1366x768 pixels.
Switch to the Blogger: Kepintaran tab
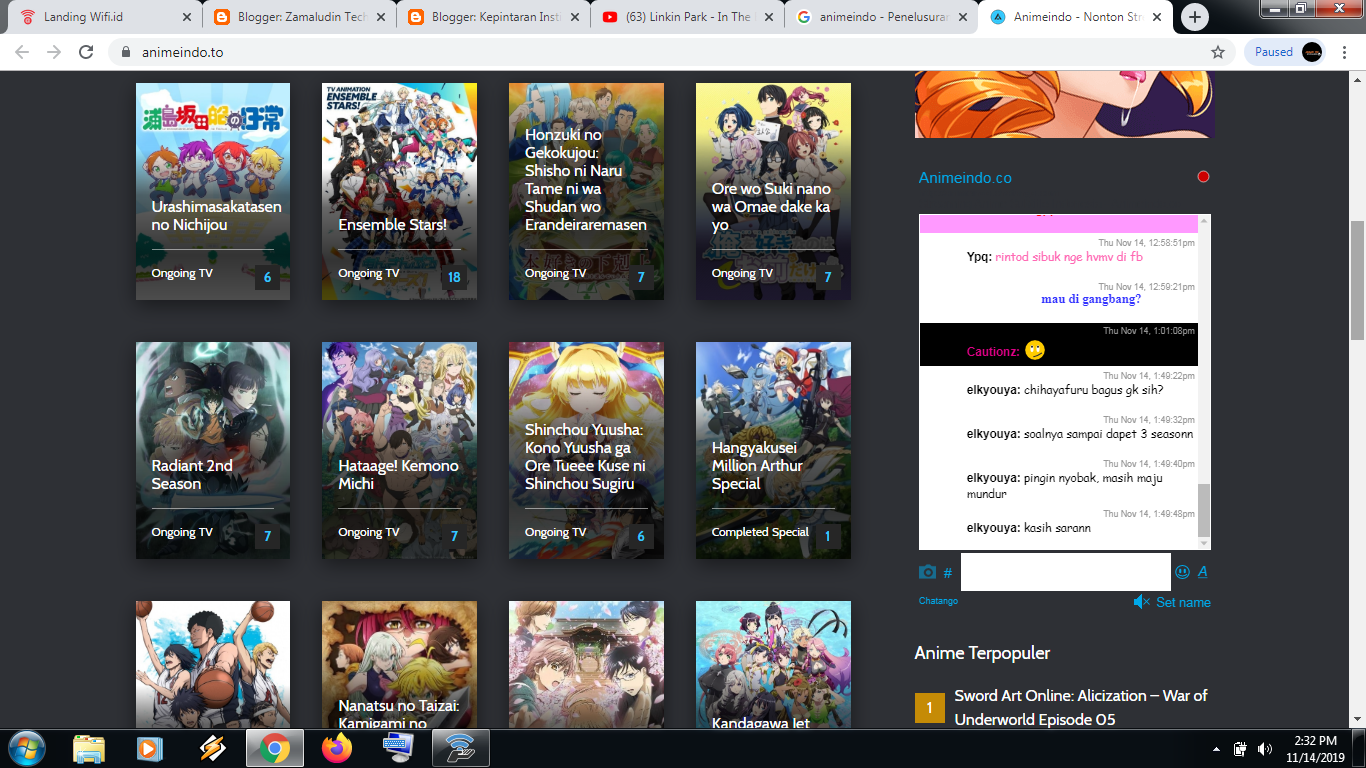(x=492, y=17)
